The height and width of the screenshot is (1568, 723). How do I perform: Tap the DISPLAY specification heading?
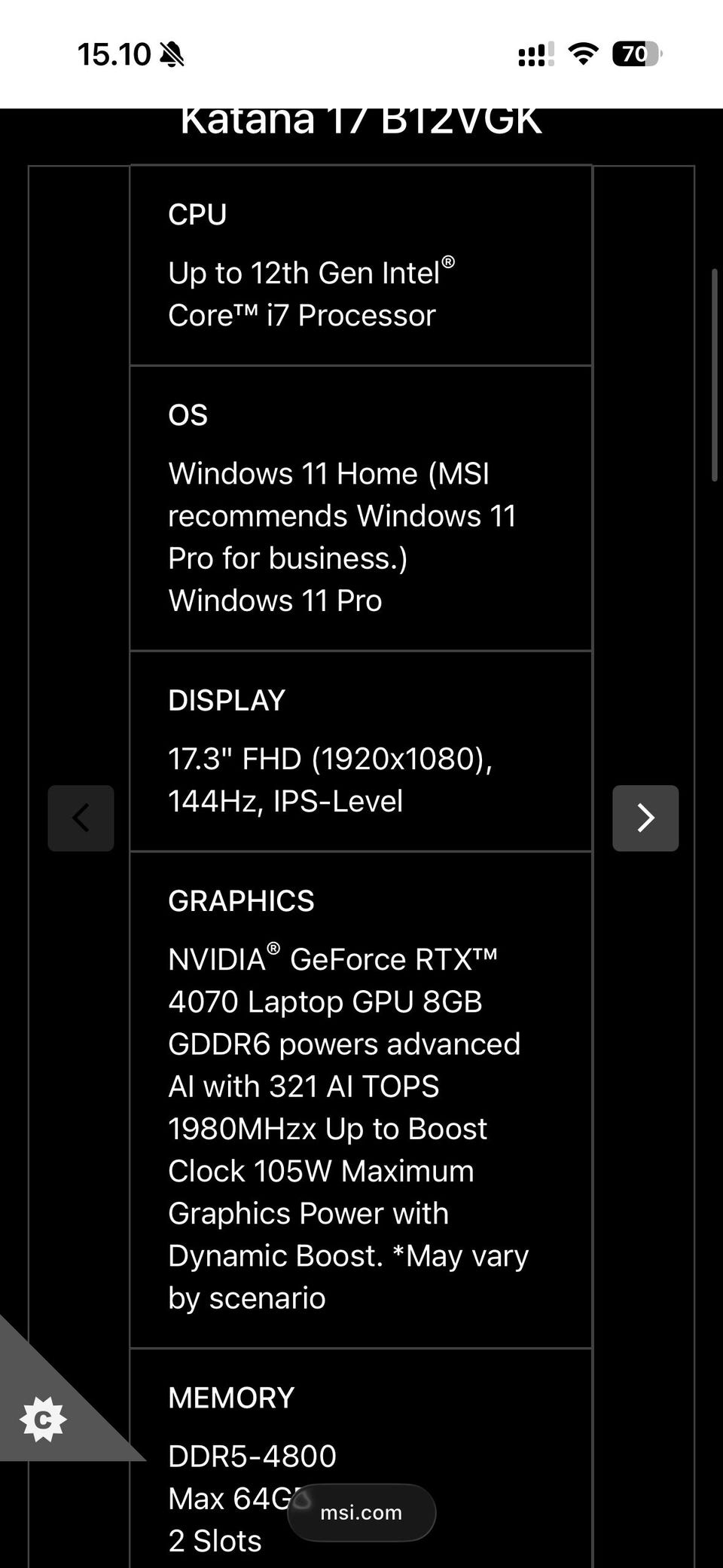pos(227,700)
